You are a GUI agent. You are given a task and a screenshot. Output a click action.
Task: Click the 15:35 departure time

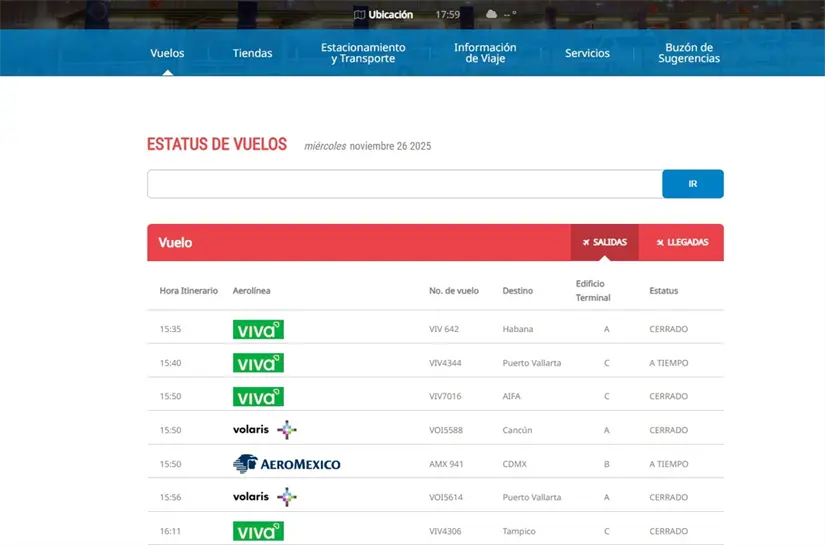170,329
